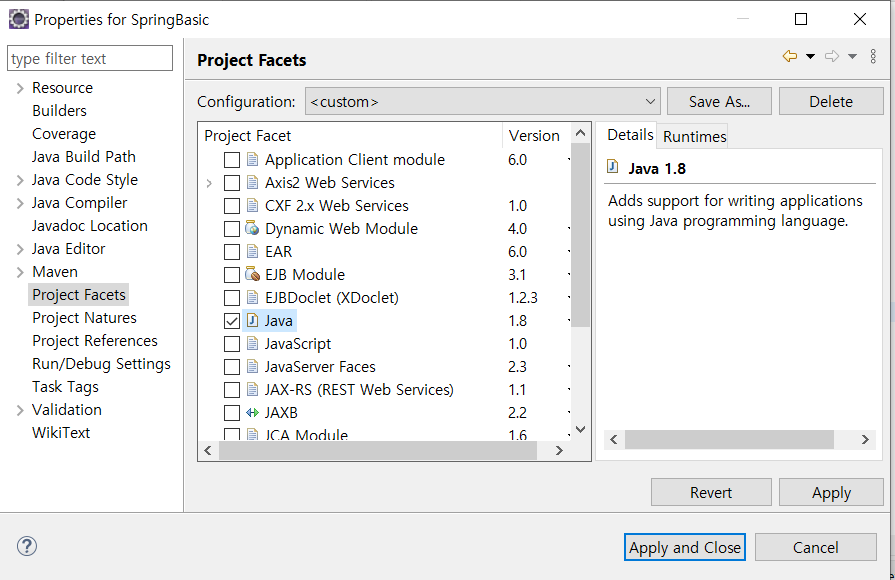Select Project References in tree
Image resolution: width=895 pixels, height=580 pixels.
coord(95,341)
